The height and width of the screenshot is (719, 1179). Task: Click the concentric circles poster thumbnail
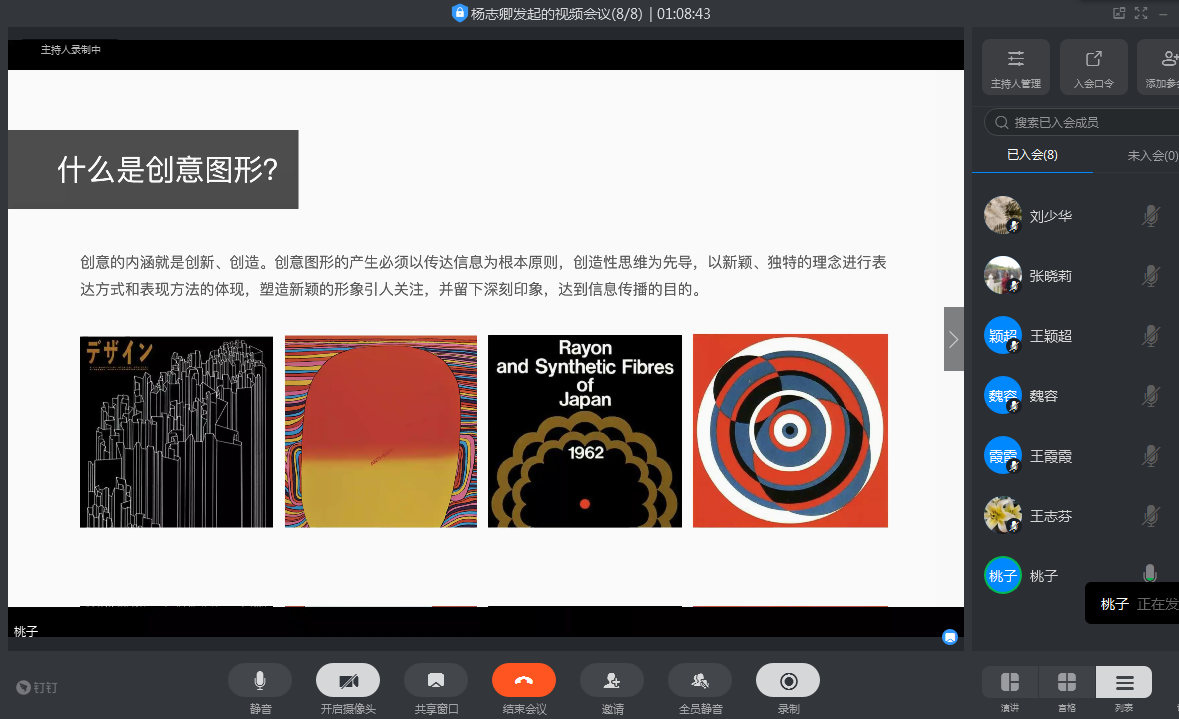coord(790,431)
